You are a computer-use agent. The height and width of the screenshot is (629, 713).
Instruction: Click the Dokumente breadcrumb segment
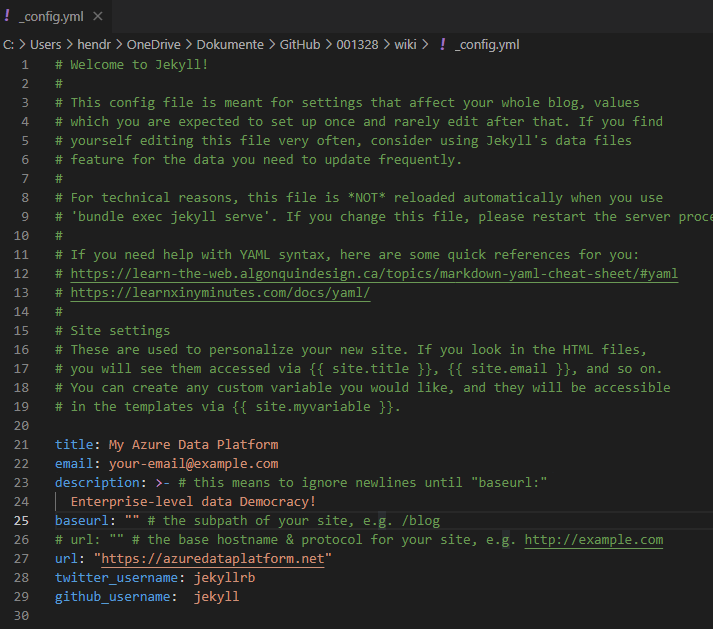230,44
